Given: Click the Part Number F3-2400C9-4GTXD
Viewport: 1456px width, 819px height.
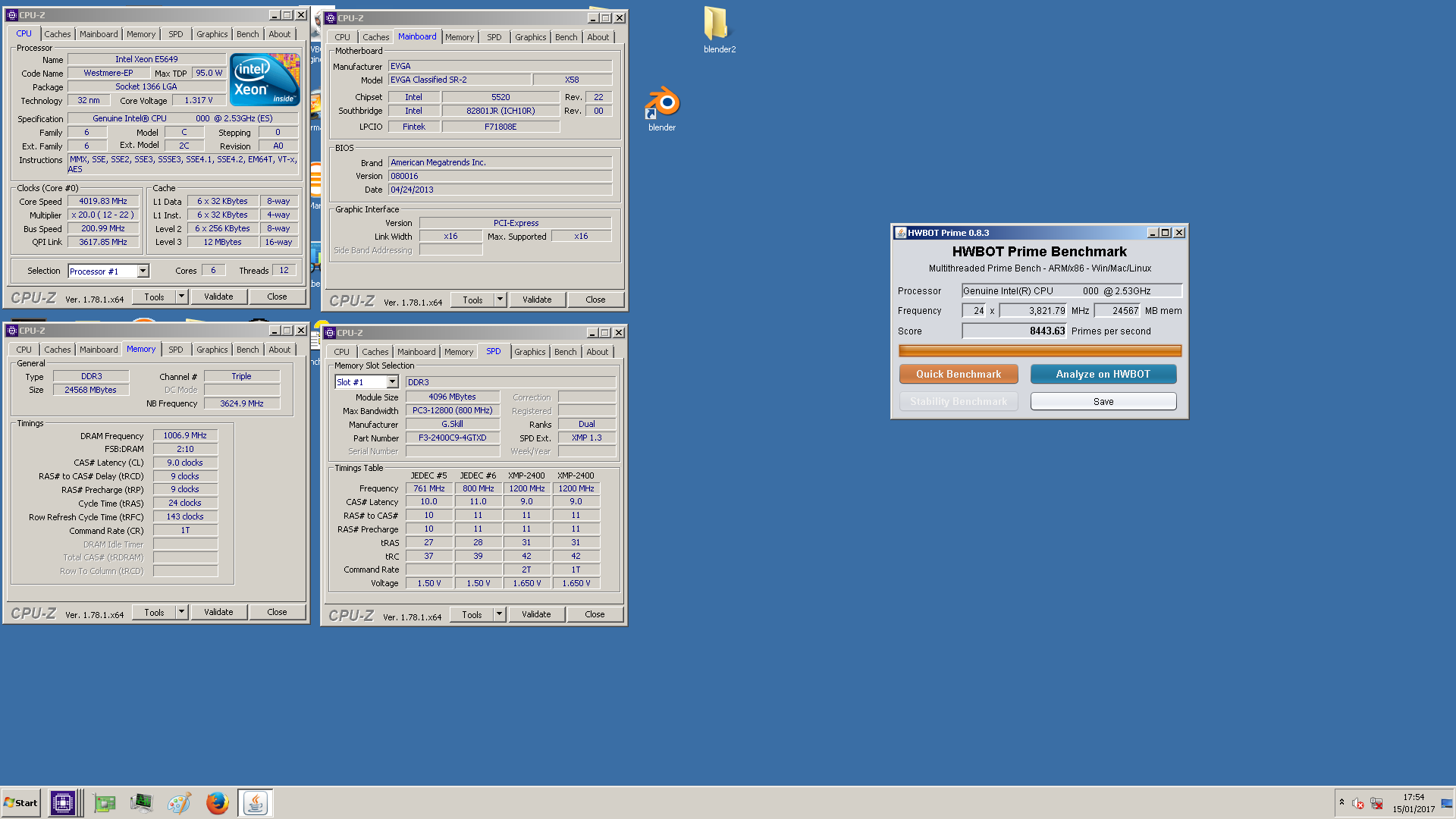Looking at the screenshot, I should coord(452,438).
